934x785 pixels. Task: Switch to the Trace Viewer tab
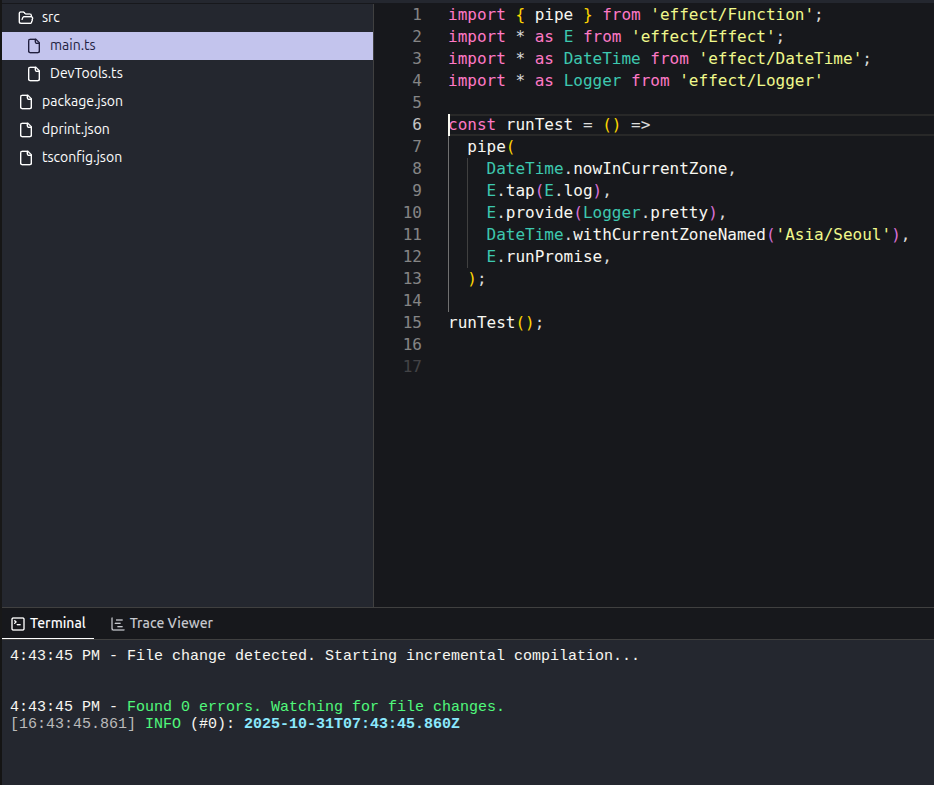tap(161, 624)
